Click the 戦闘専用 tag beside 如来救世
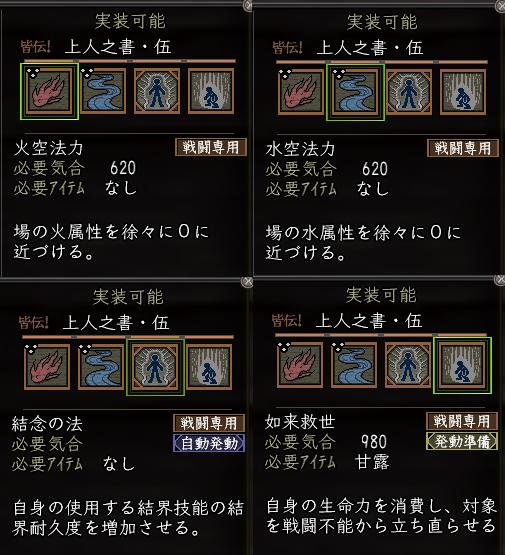This screenshot has width=505, height=555. (x=462, y=421)
